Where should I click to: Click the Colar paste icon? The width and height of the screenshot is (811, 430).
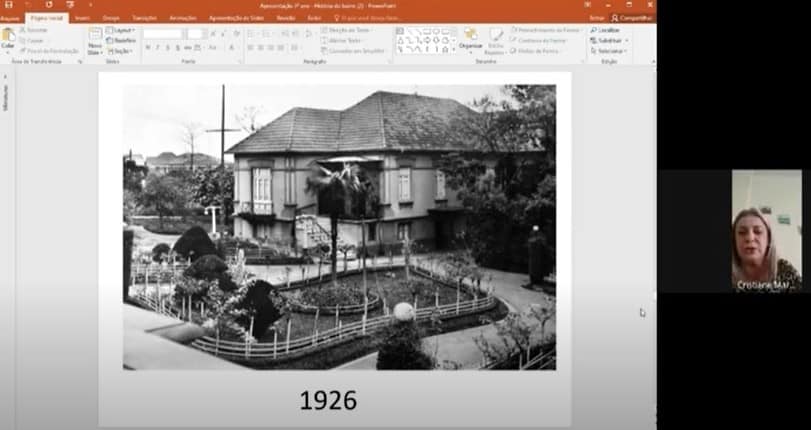point(8,35)
